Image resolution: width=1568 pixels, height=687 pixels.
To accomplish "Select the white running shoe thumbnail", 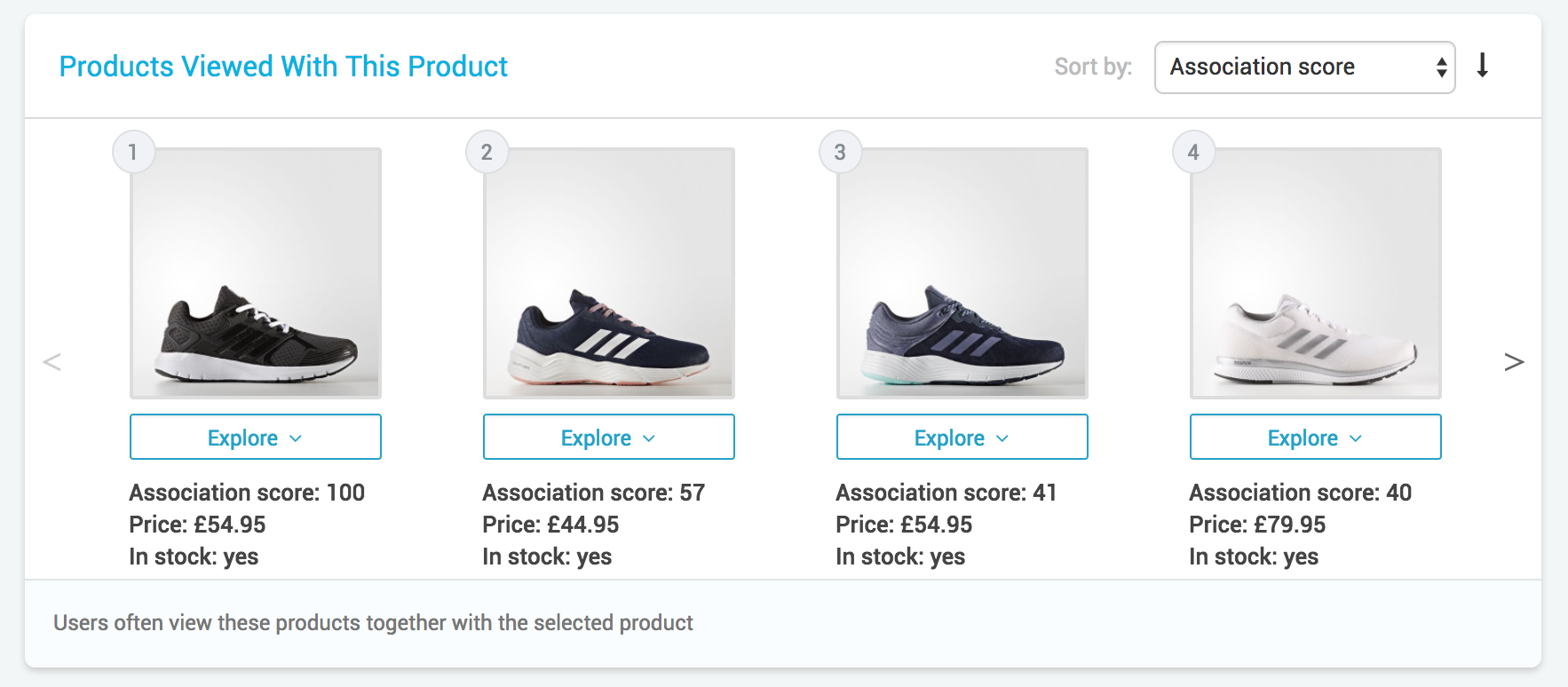I will (1316, 273).
